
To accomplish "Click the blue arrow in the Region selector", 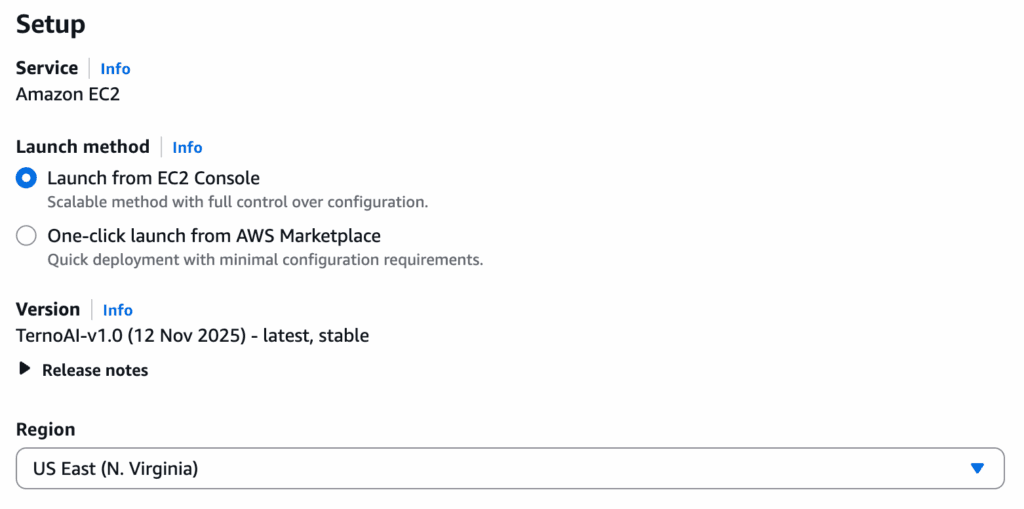I will [977, 468].
